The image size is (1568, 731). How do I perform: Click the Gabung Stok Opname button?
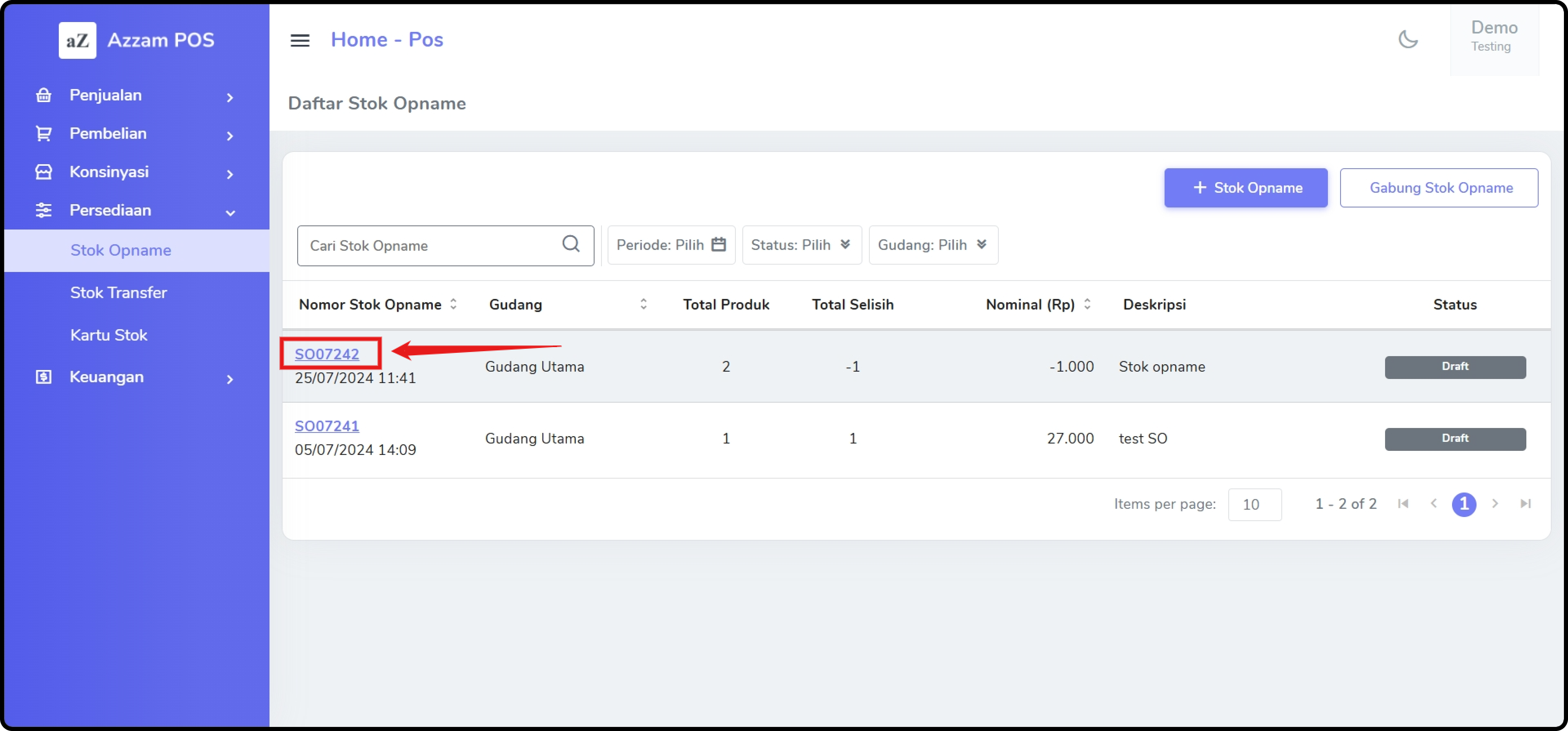[1438, 188]
